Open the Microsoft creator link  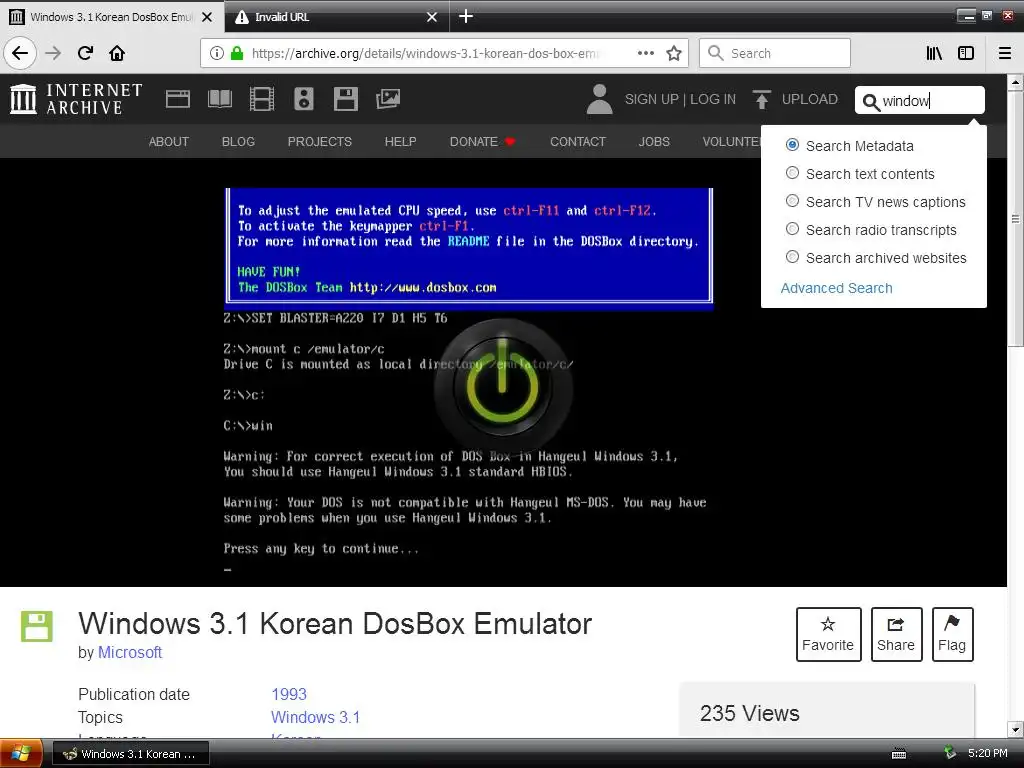click(x=130, y=652)
